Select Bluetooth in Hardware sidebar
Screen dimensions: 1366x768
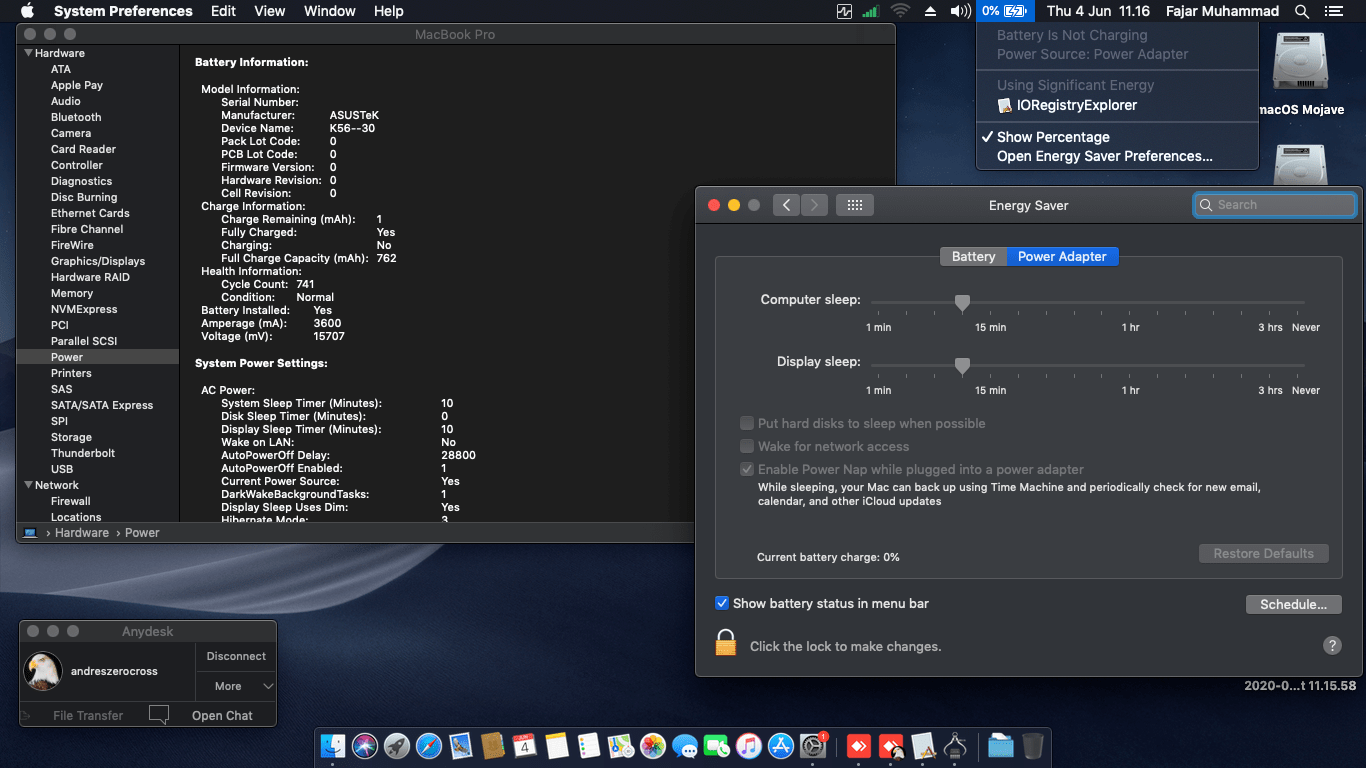coord(76,117)
